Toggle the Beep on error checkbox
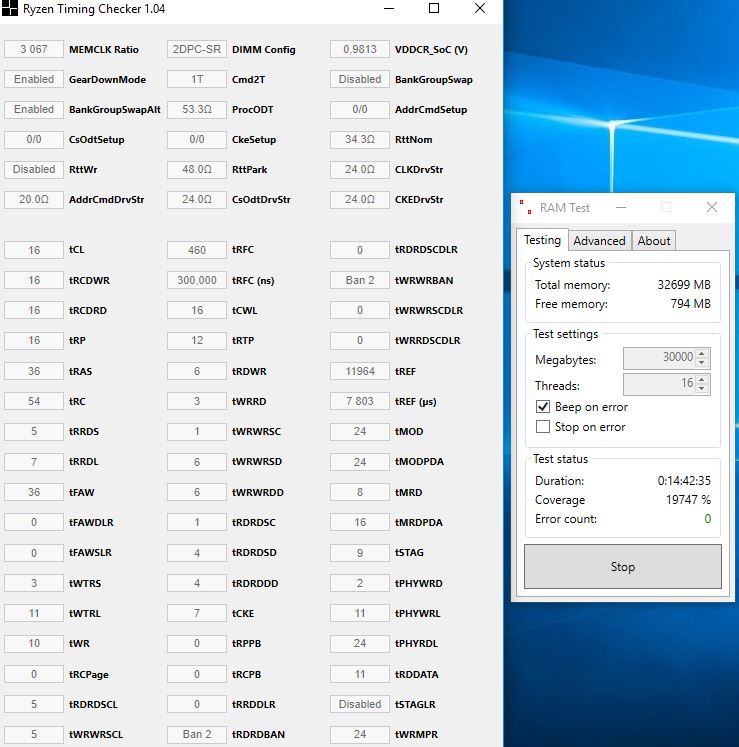The width and height of the screenshot is (739, 747). 543,406
